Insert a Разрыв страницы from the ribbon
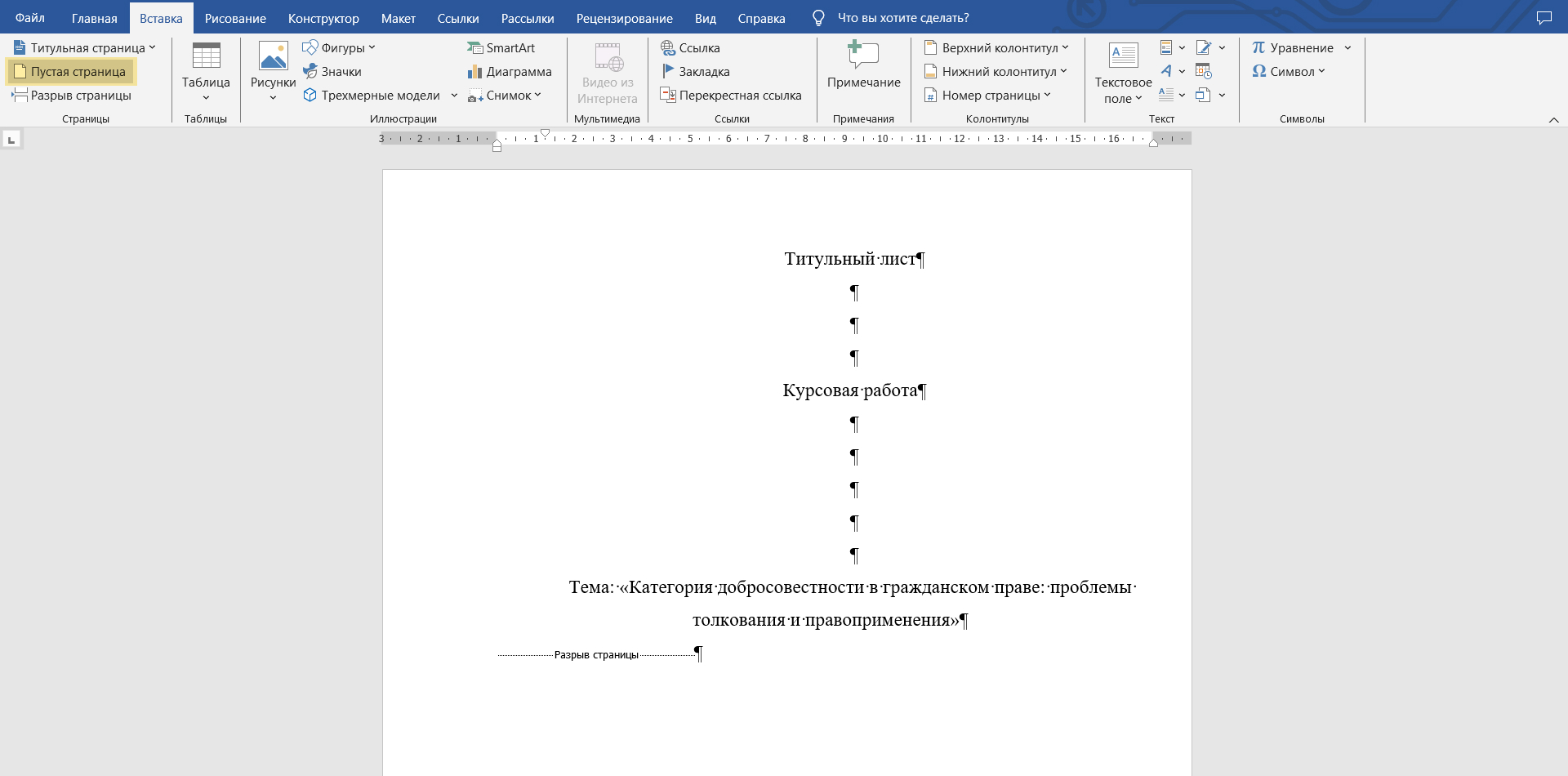Viewport: 1568px width, 776px height. coord(72,95)
